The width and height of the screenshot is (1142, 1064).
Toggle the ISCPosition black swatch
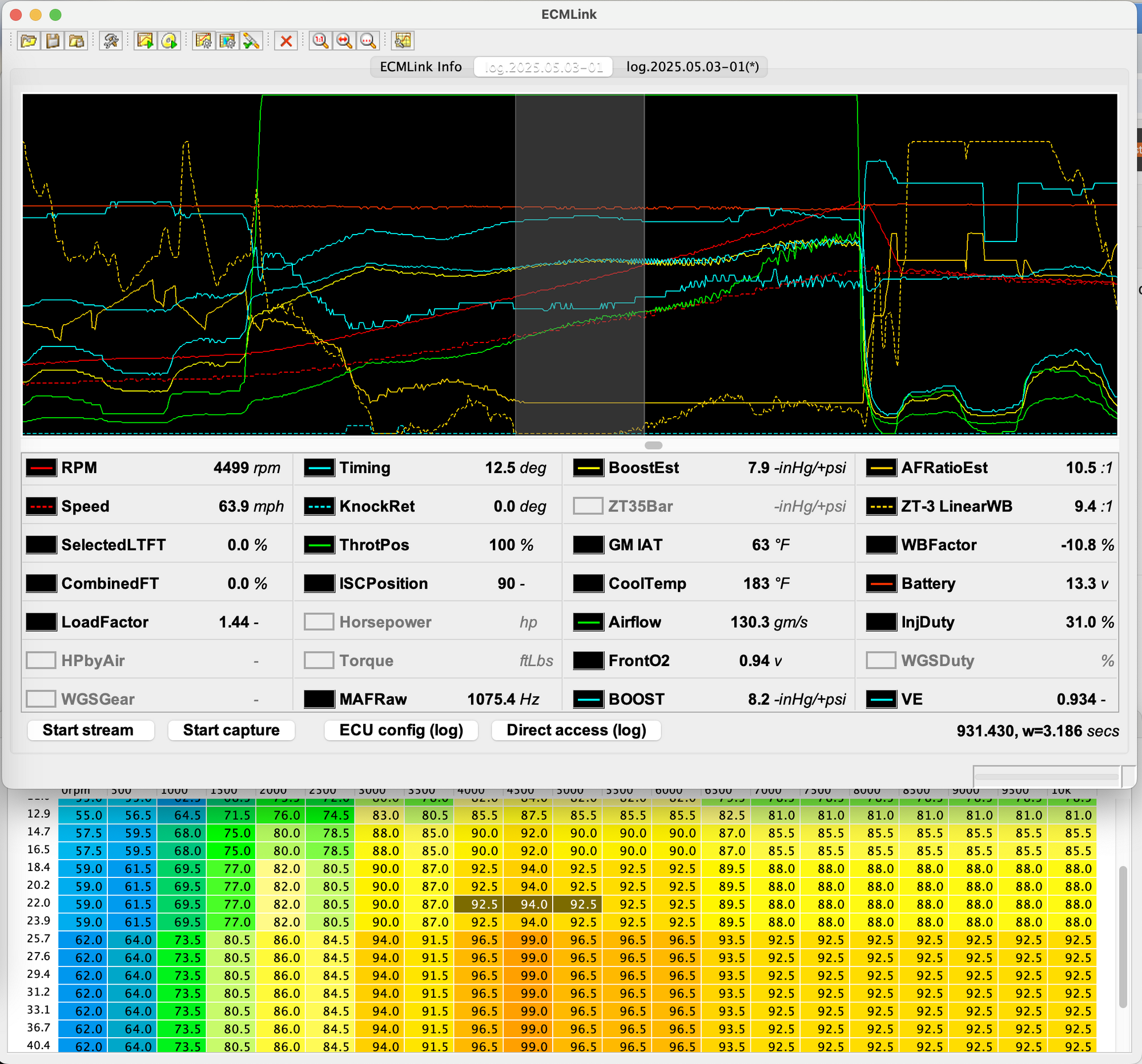click(x=319, y=583)
